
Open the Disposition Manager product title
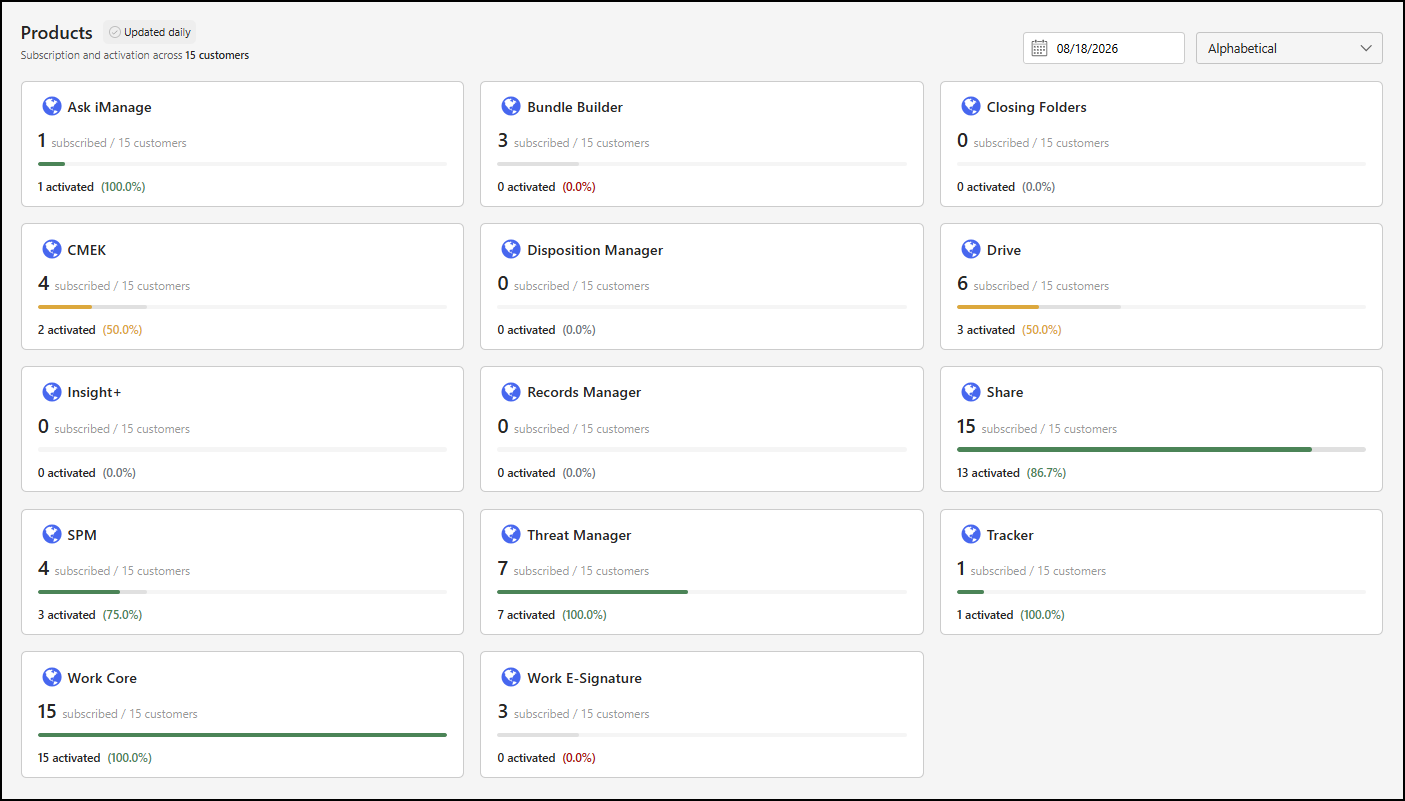click(595, 250)
